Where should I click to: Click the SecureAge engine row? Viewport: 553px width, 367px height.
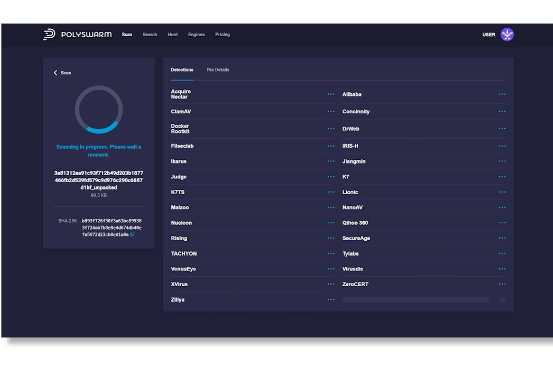click(424, 238)
